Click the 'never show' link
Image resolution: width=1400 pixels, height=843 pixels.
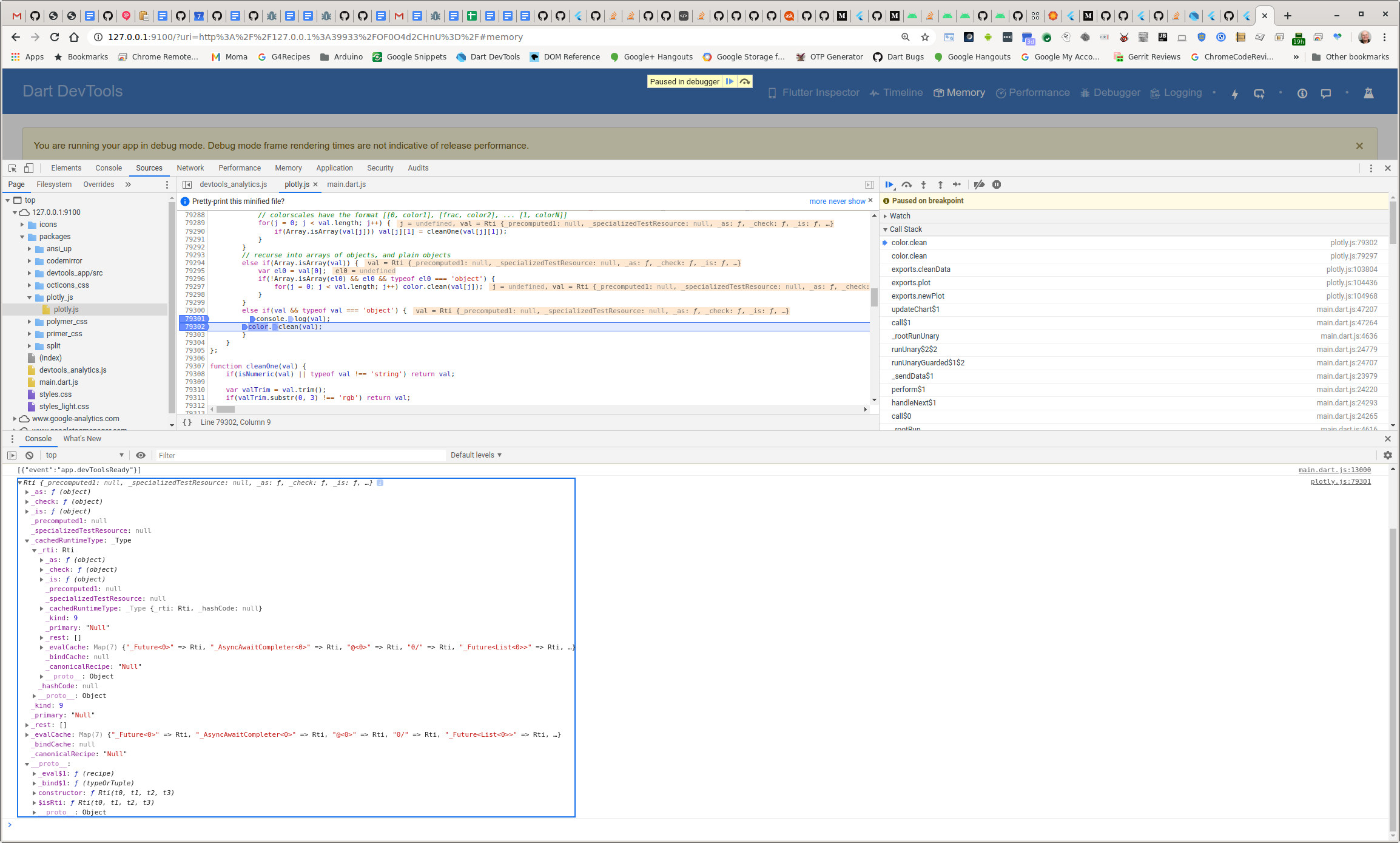pos(847,201)
